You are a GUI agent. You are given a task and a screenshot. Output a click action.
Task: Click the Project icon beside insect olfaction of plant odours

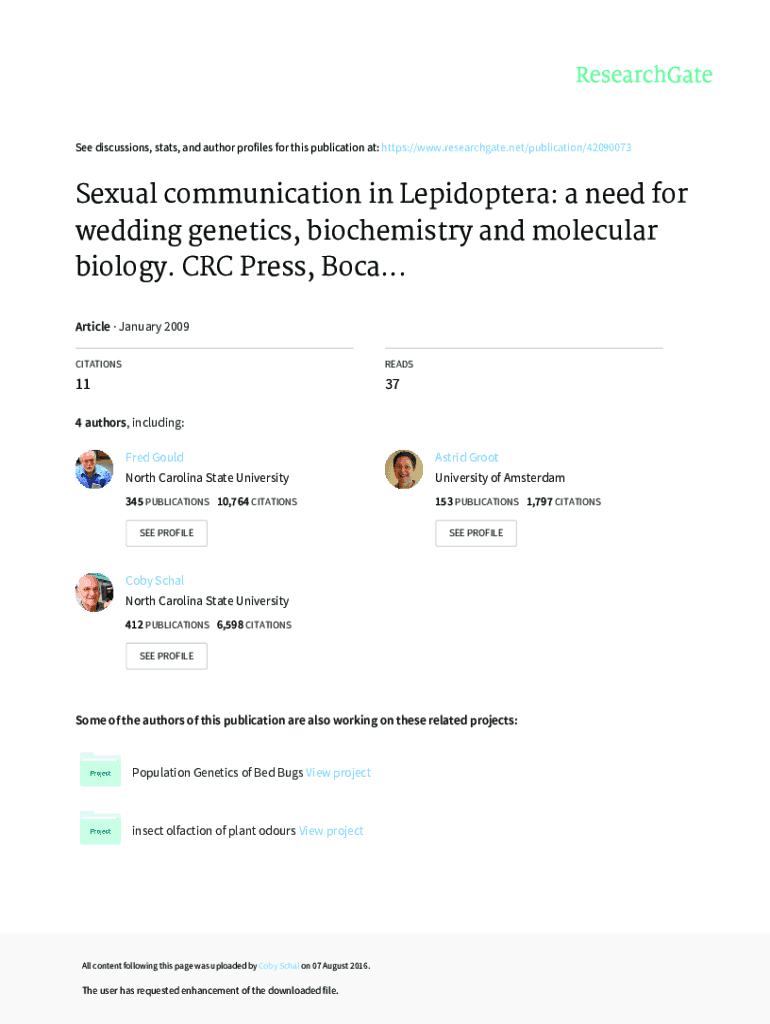click(x=100, y=829)
